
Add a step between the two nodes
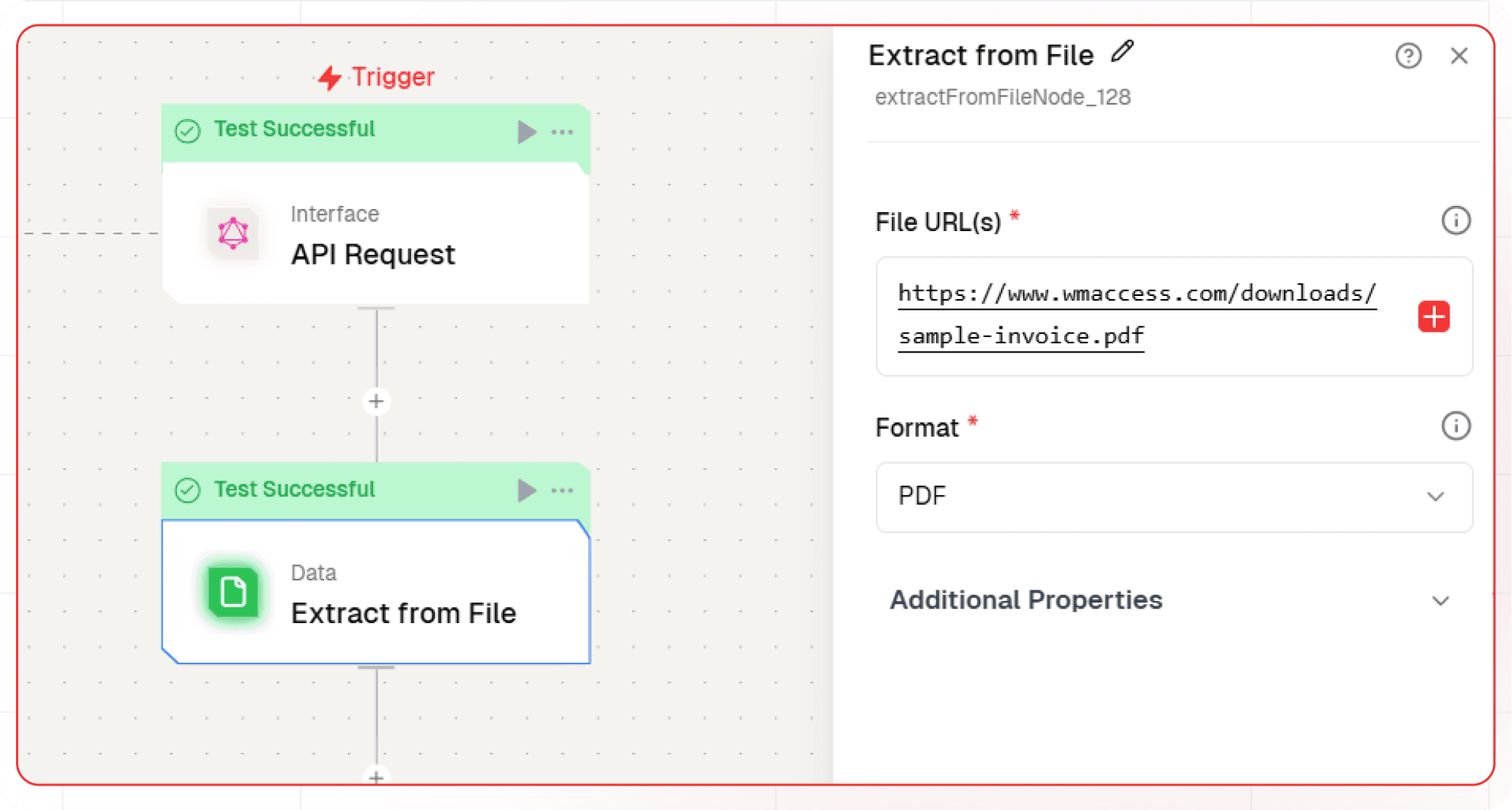[x=376, y=401]
